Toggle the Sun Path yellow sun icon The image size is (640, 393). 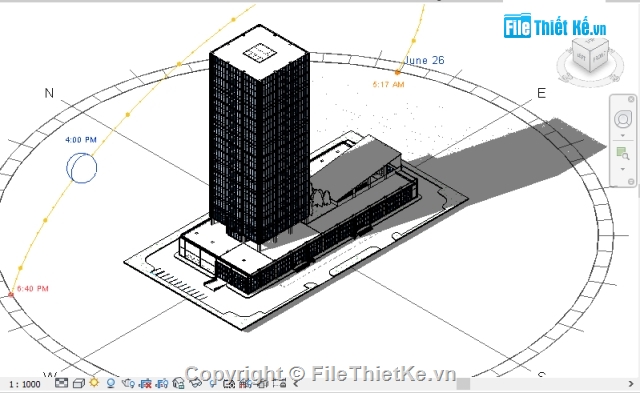coord(94,383)
